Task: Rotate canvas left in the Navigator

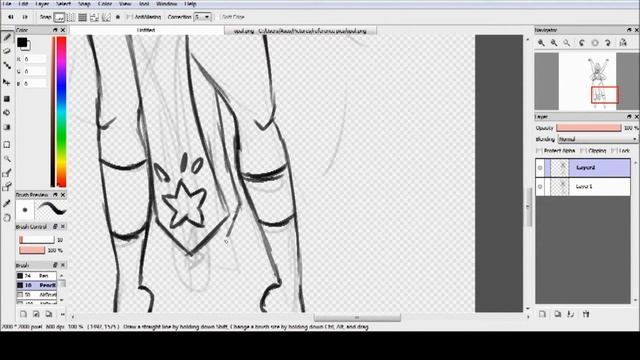Action: 582,42
